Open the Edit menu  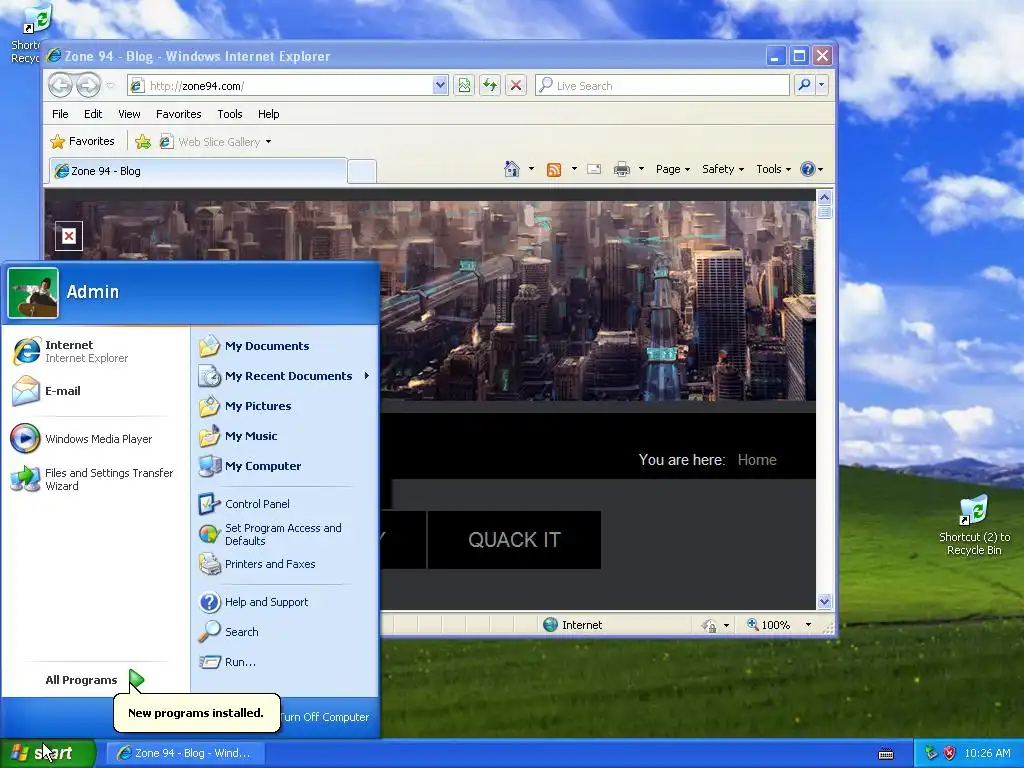pos(93,114)
